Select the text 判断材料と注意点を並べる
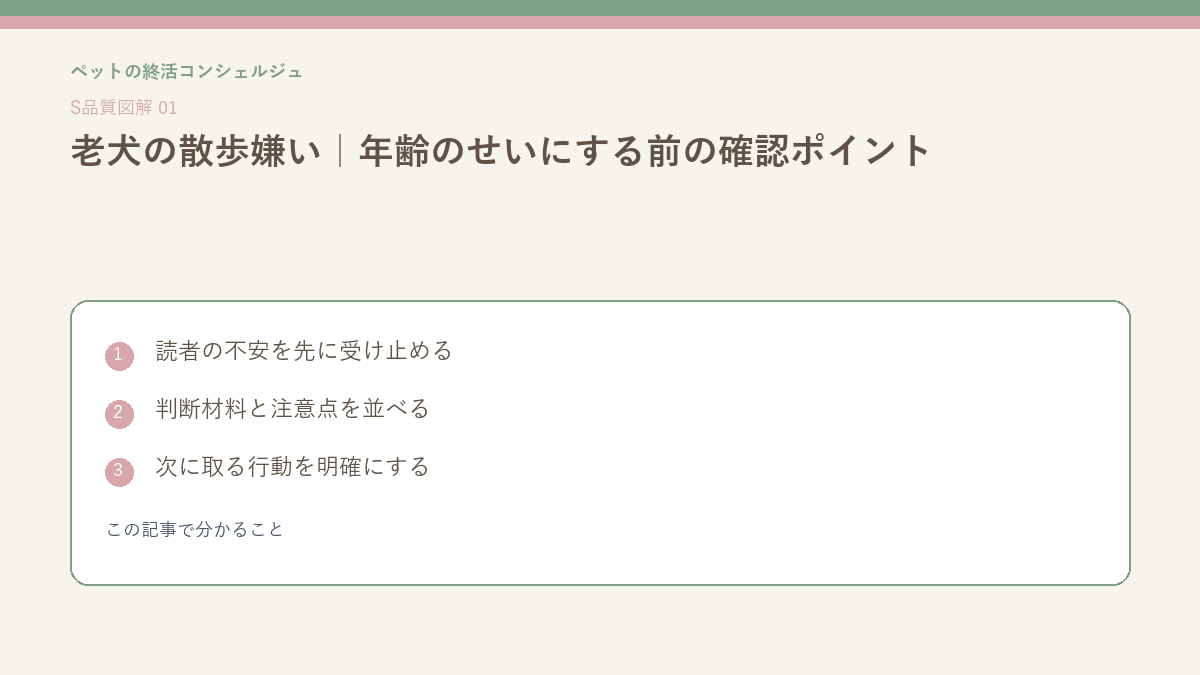The height and width of the screenshot is (675, 1200). click(292, 409)
